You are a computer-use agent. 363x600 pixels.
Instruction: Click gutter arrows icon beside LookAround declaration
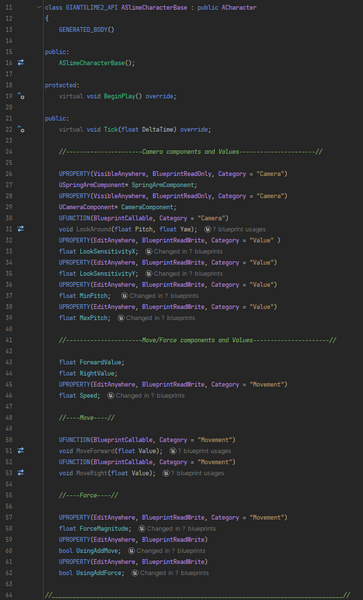coord(21,229)
